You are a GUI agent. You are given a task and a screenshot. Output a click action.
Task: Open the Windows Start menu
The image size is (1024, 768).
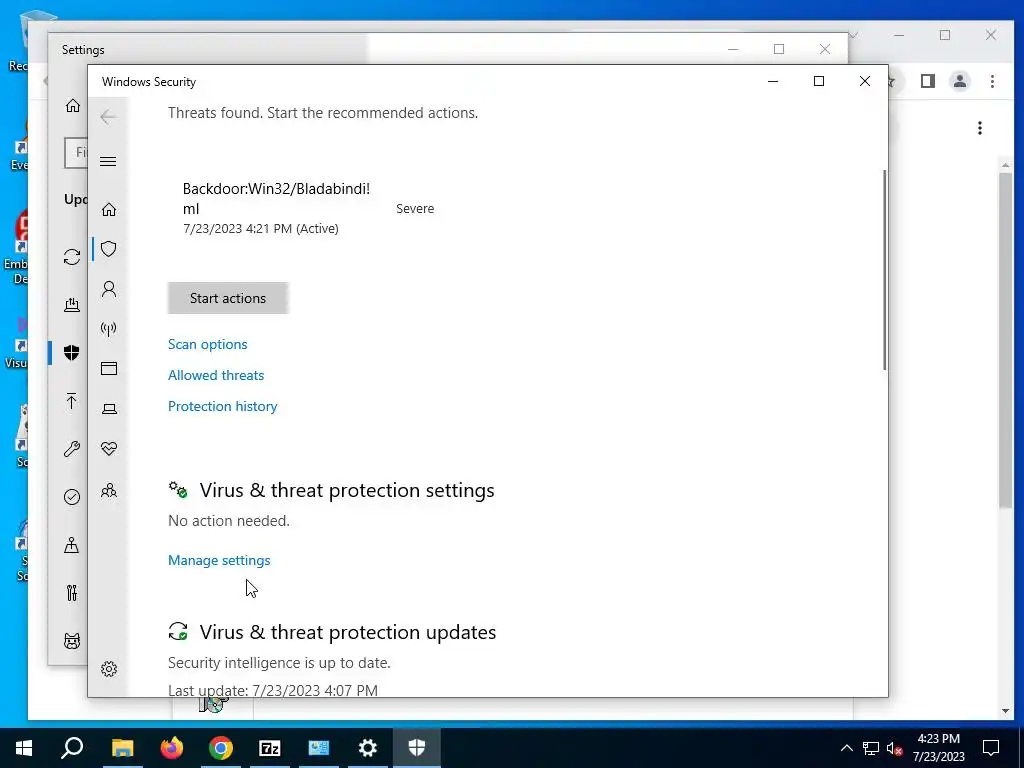click(x=24, y=748)
